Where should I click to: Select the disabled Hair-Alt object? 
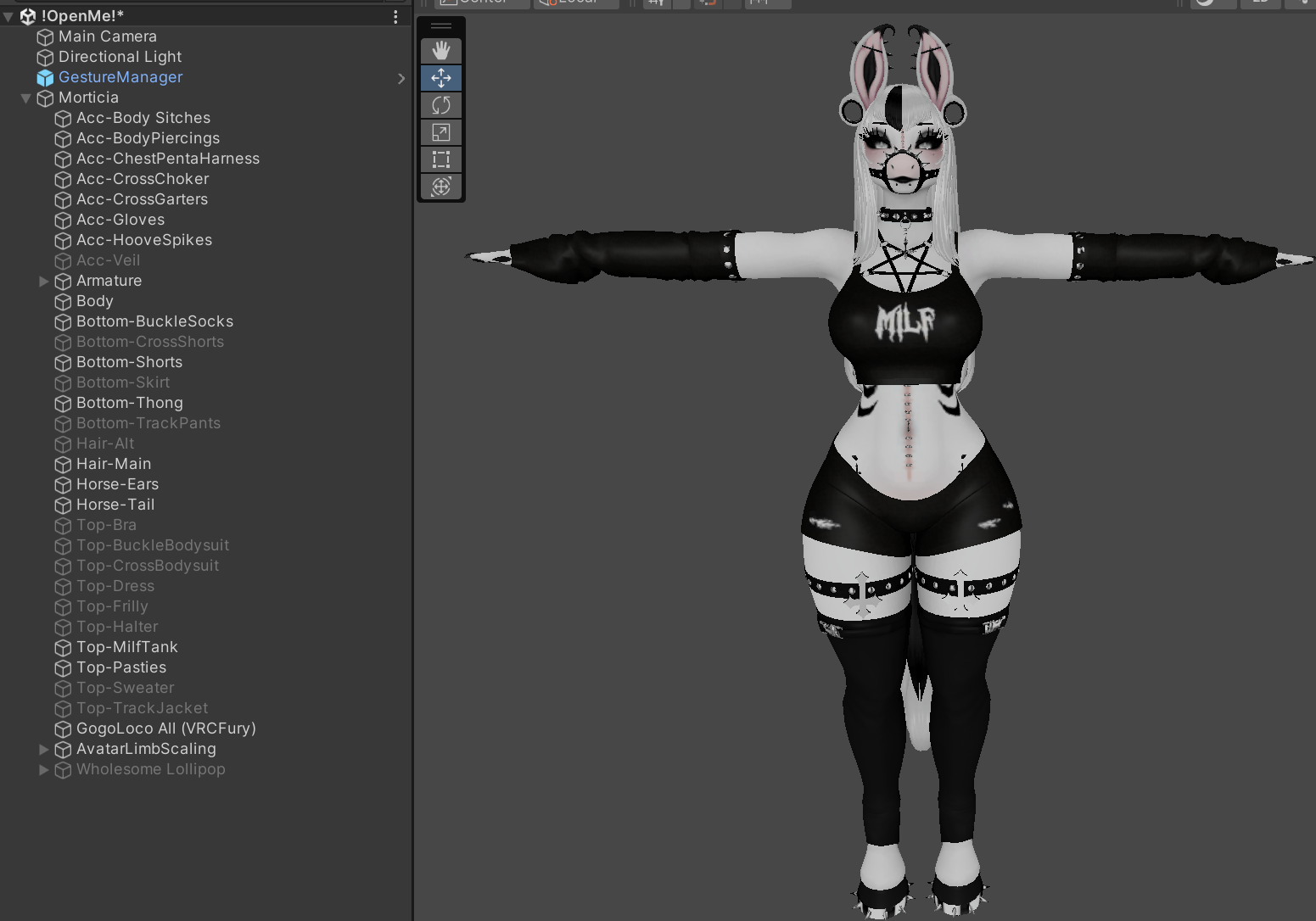pyautogui.click(x=105, y=444)
